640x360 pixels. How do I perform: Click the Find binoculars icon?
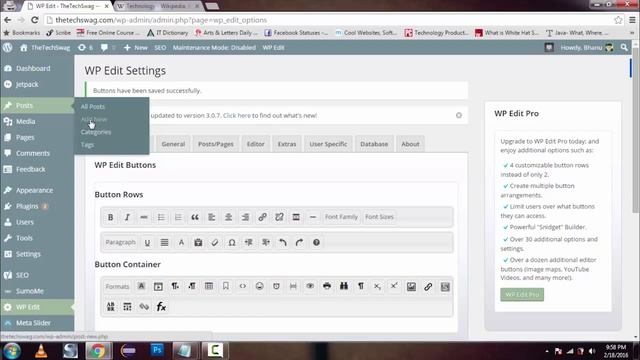point(344,286)
